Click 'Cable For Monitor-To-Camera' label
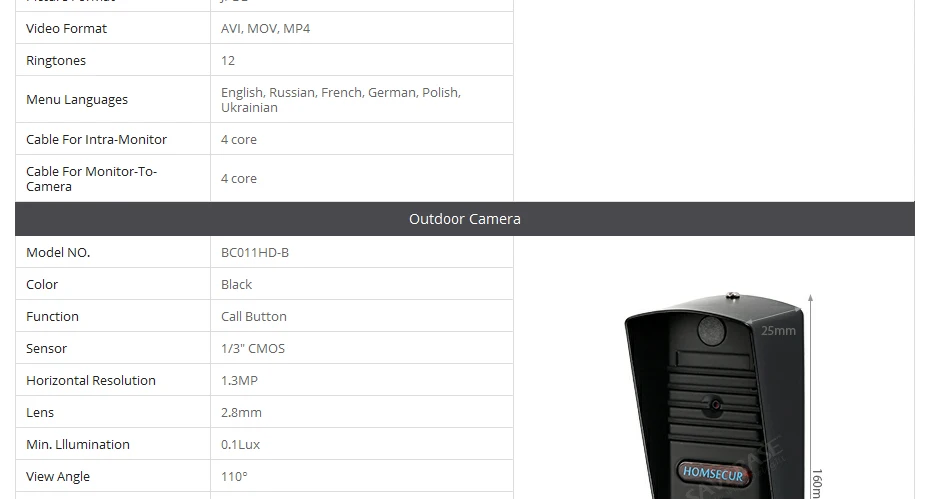Viewport: 930px width, 499px height. pyautogui.click(x=91, y=179)
